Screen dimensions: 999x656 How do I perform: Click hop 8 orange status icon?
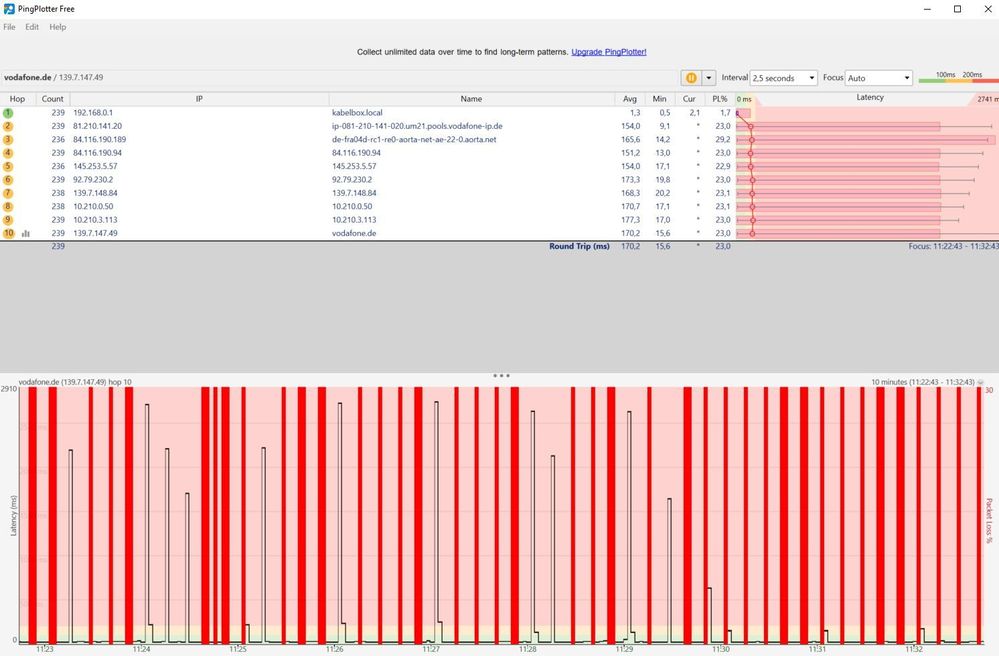pos(8,206)
